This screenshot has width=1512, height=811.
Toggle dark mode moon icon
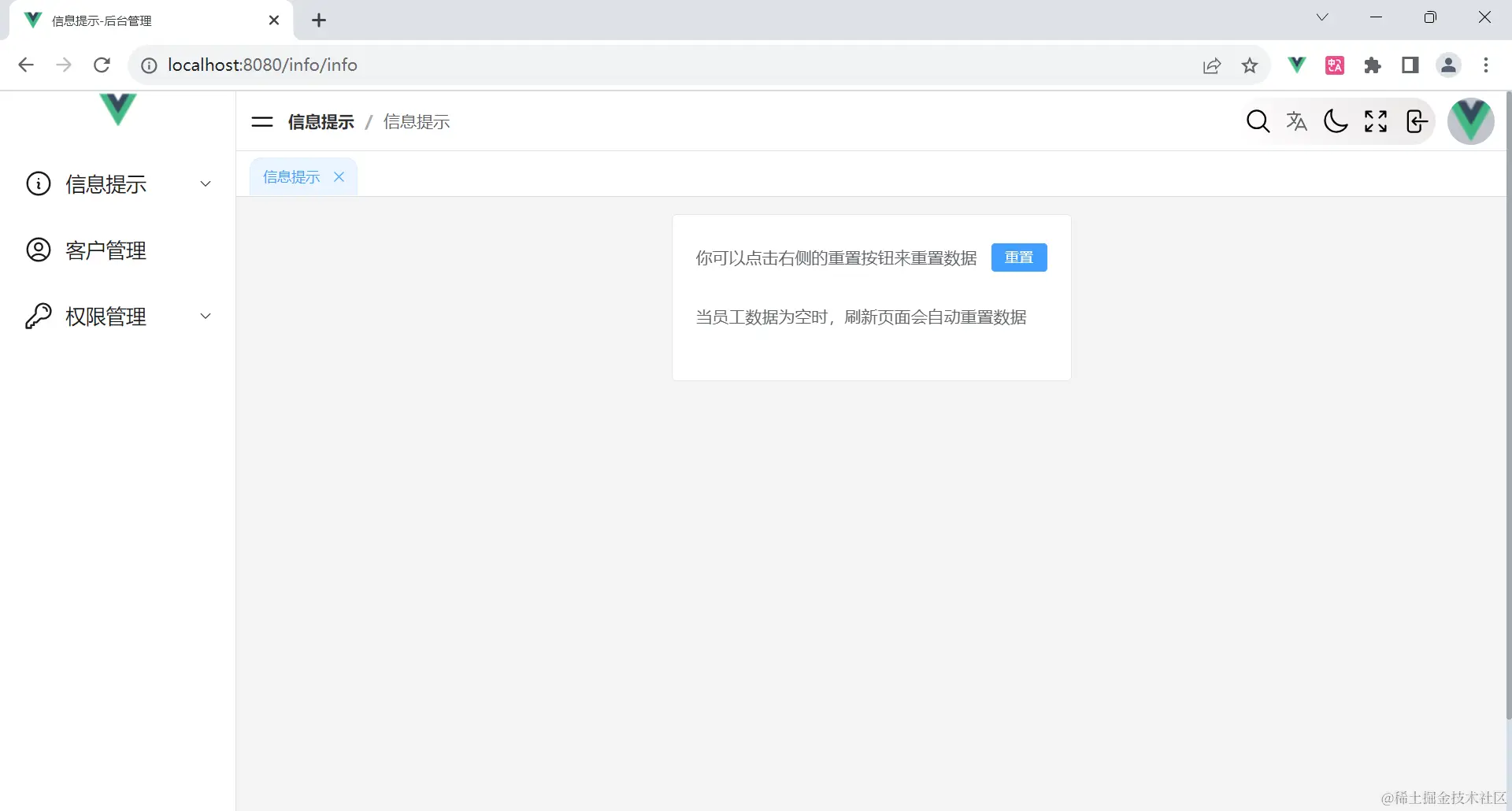point(1336,121)
